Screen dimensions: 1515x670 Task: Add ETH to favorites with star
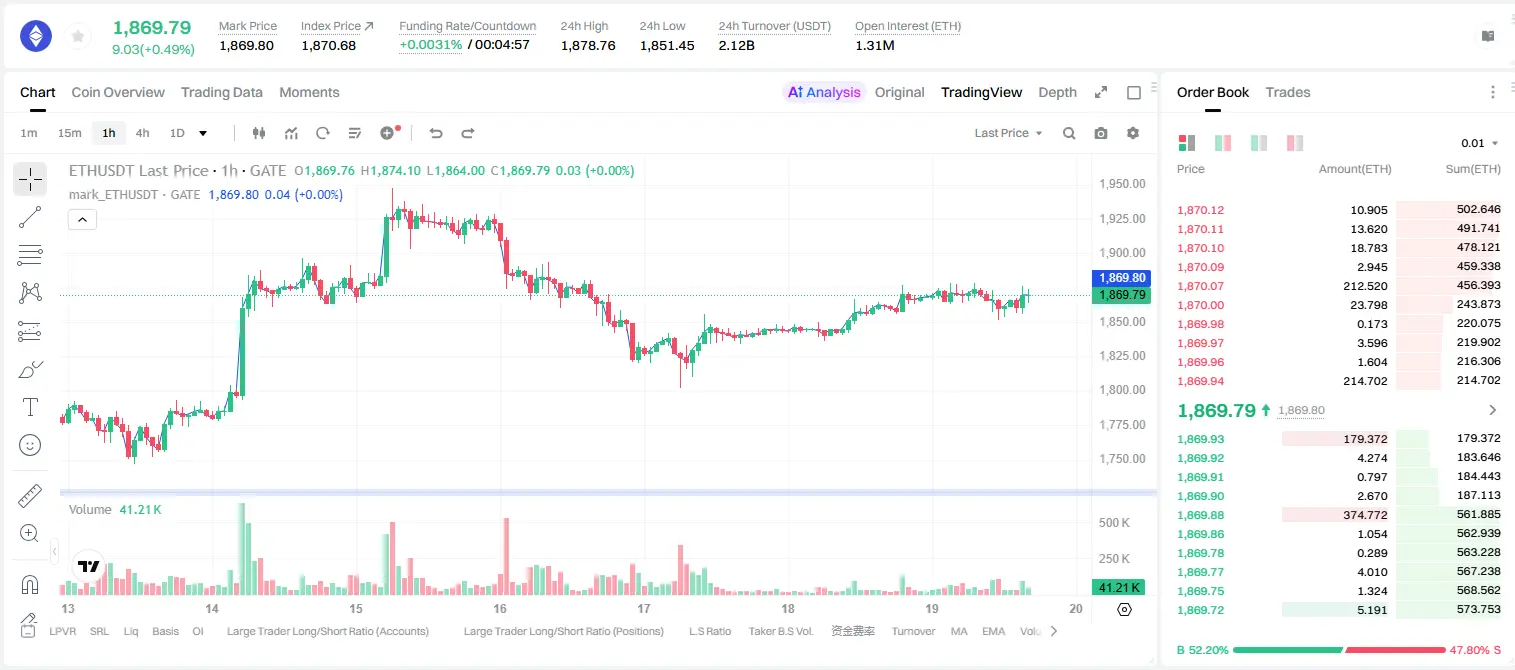tap(78, 37)
